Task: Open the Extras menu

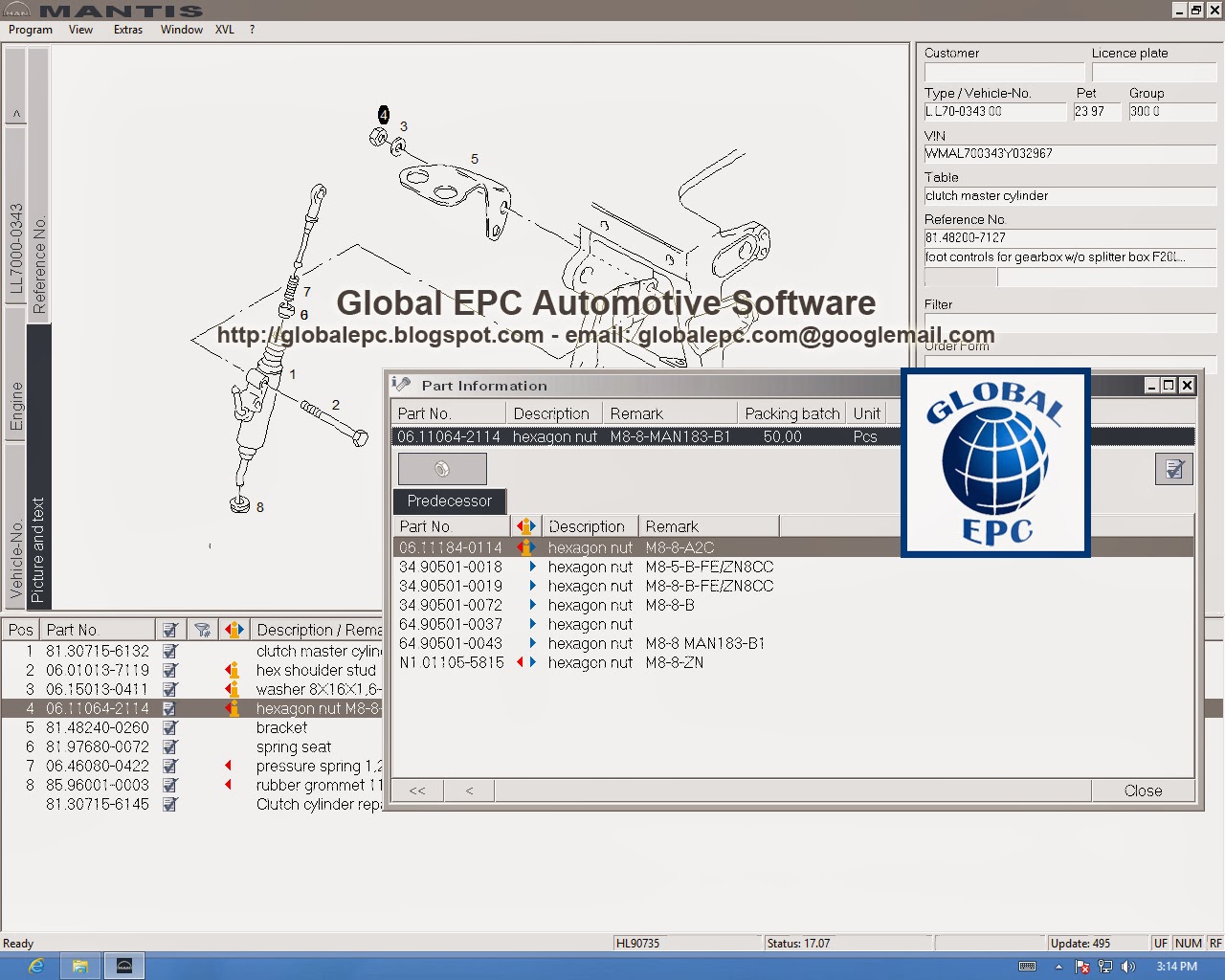Action: tap(128, 30)
